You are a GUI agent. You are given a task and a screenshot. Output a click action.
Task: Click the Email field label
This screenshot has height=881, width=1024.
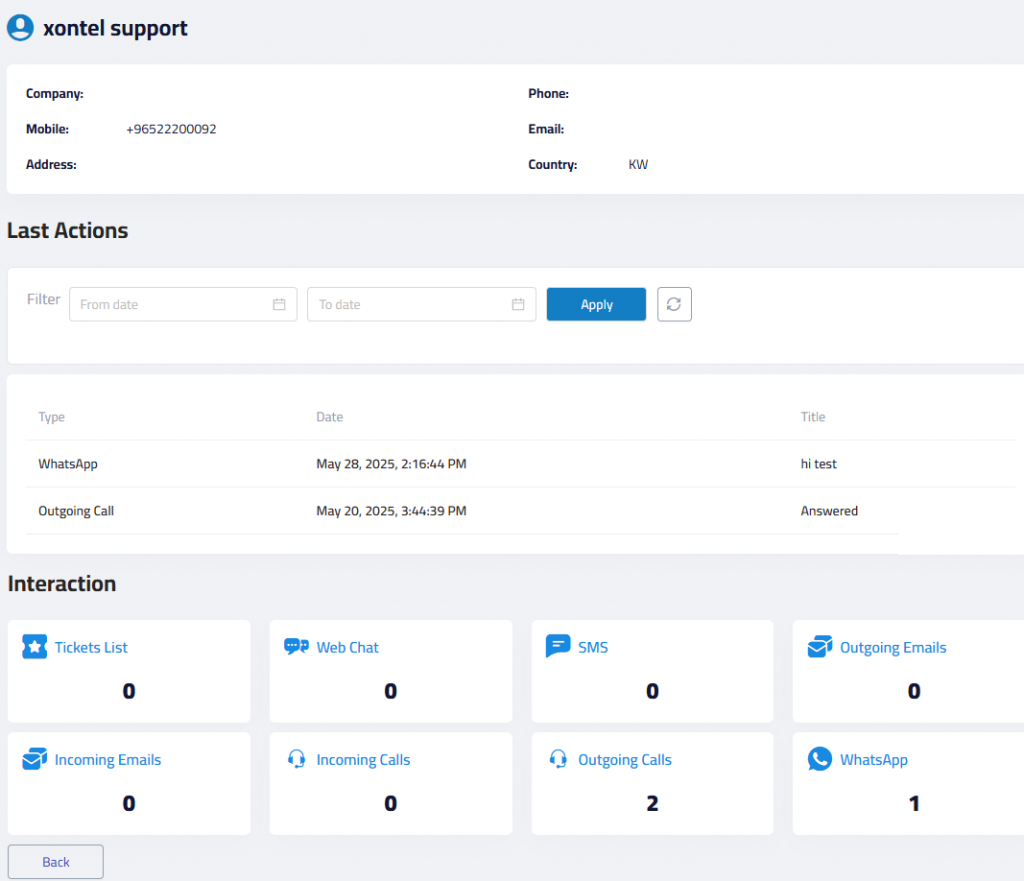pyautogui.click(x=546, y=129)
